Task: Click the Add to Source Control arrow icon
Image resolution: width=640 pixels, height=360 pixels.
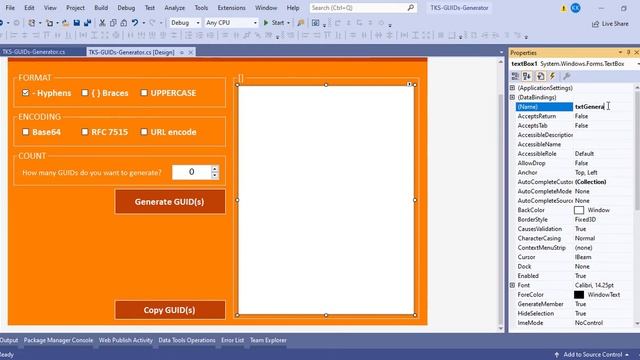Action: tap(556, 355)
